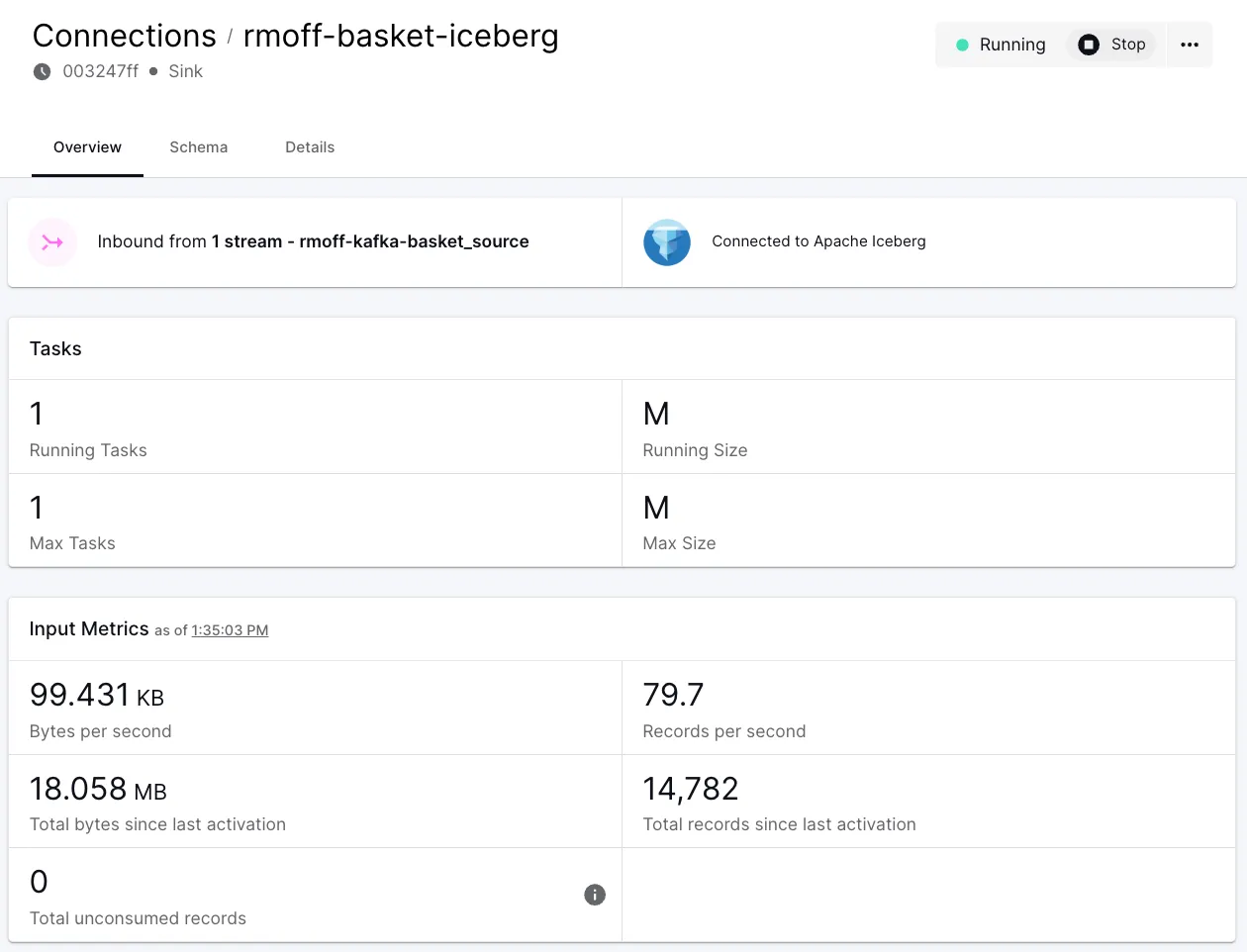
Task: Select the Overview tab
Action: [87, 147]
